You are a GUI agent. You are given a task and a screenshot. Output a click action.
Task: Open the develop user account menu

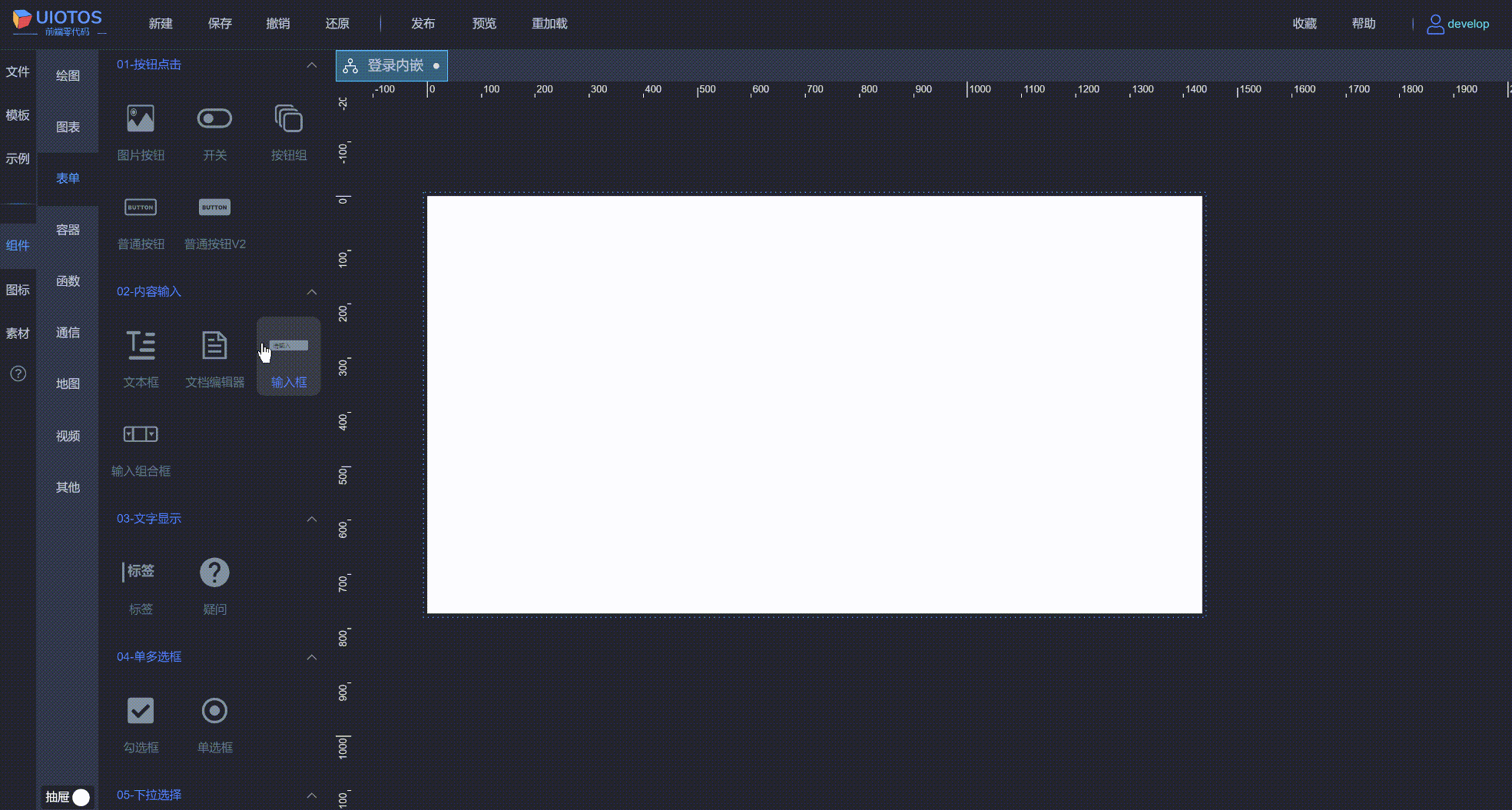(1459, 24)
